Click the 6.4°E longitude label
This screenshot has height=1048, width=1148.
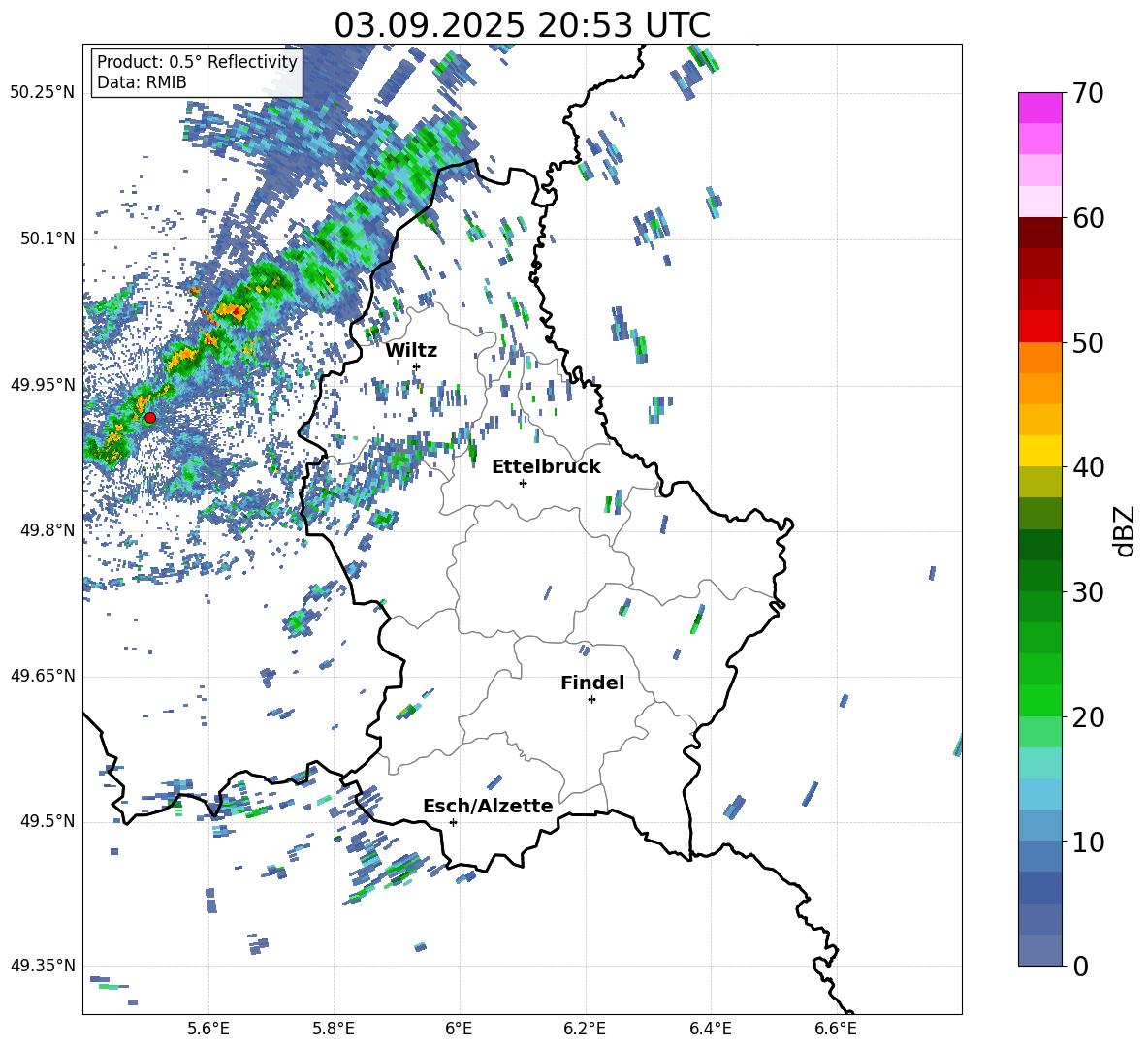(x=710, y=1029)
